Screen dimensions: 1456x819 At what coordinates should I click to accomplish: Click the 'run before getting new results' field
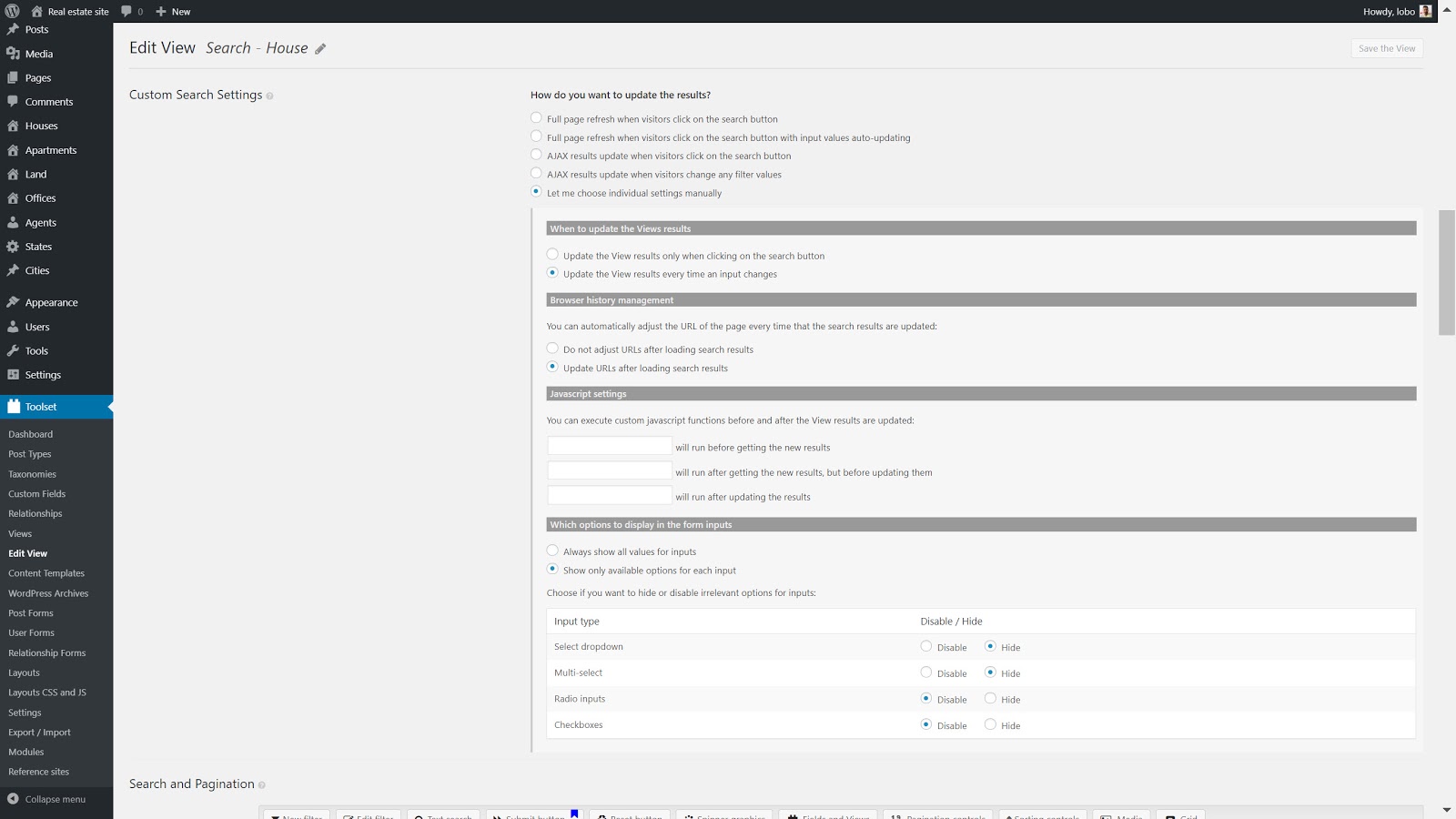point(609,446)
